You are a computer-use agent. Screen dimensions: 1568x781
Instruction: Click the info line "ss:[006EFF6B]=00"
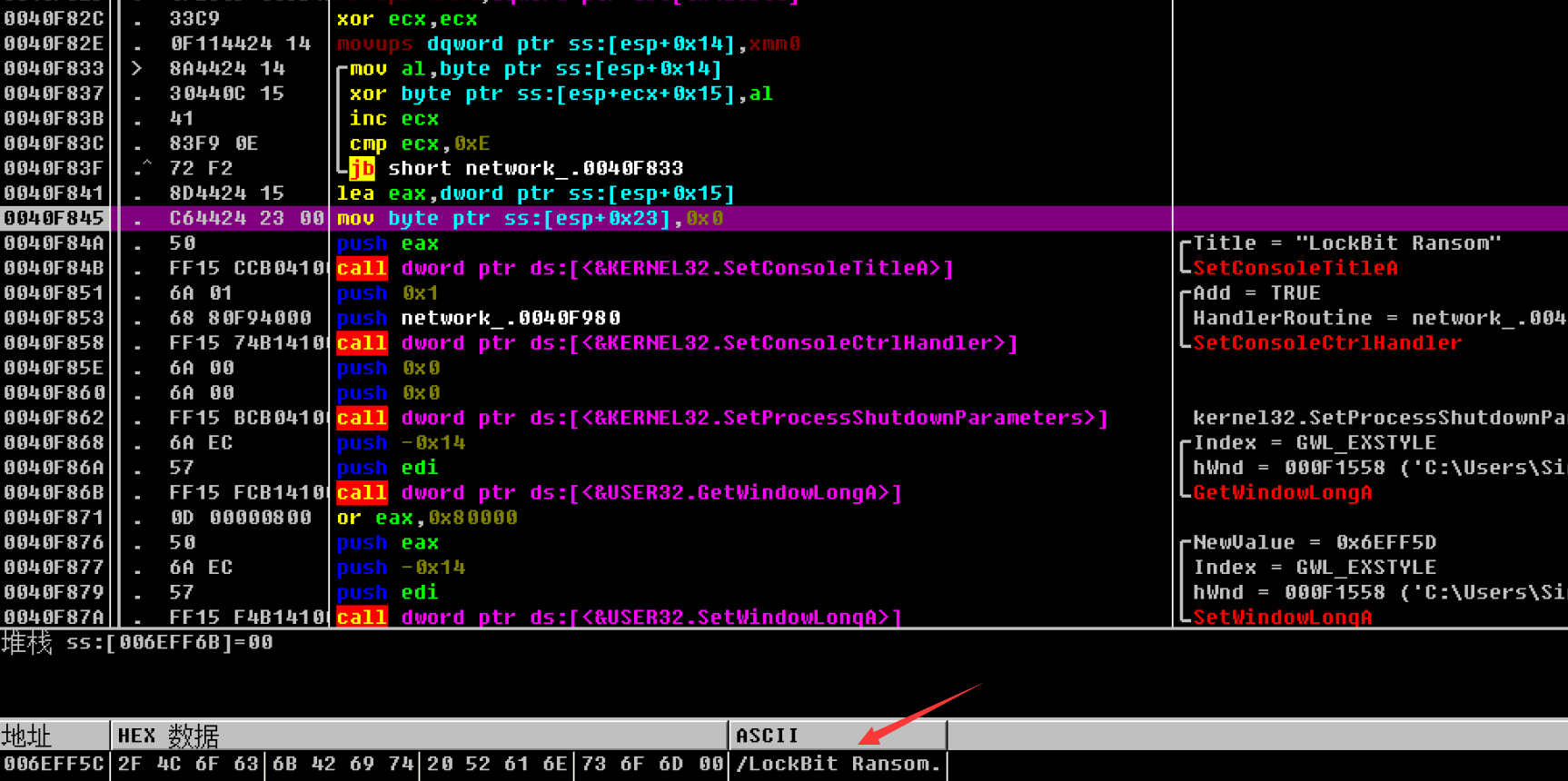coord(169,643)
